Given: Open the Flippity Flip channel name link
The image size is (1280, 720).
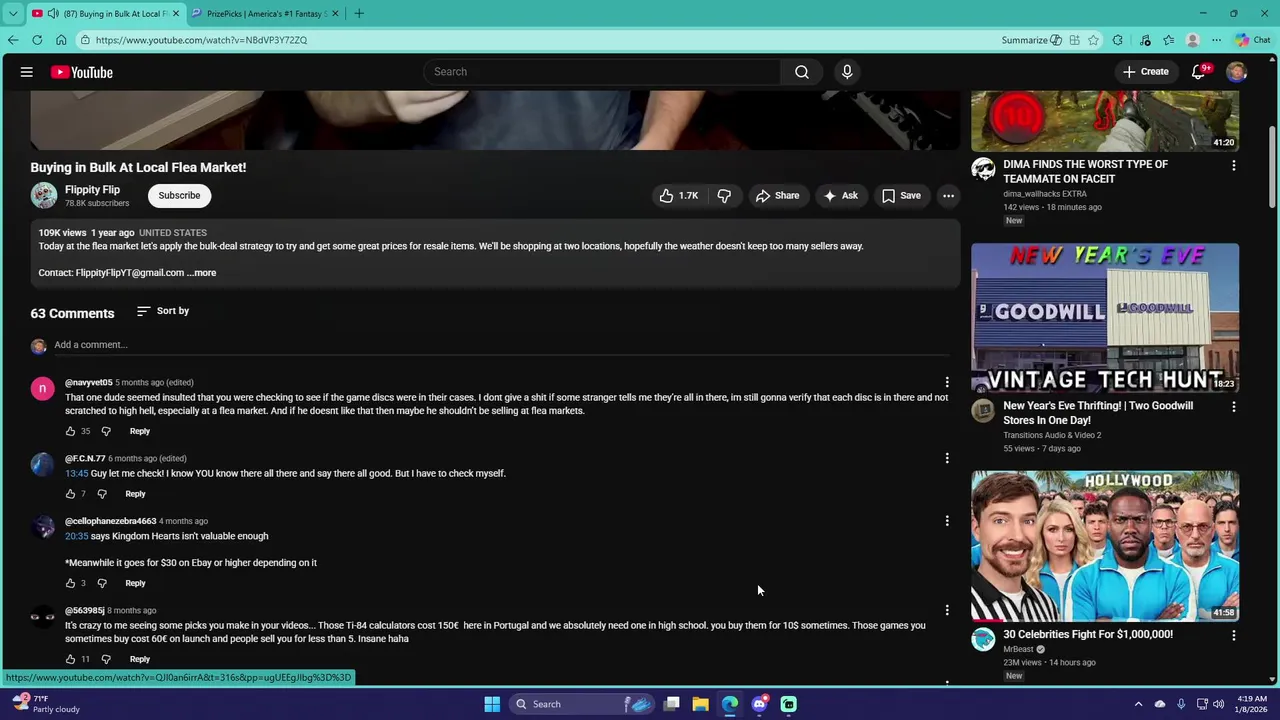Looking at the screenshot, I should (x=92, y=190).
